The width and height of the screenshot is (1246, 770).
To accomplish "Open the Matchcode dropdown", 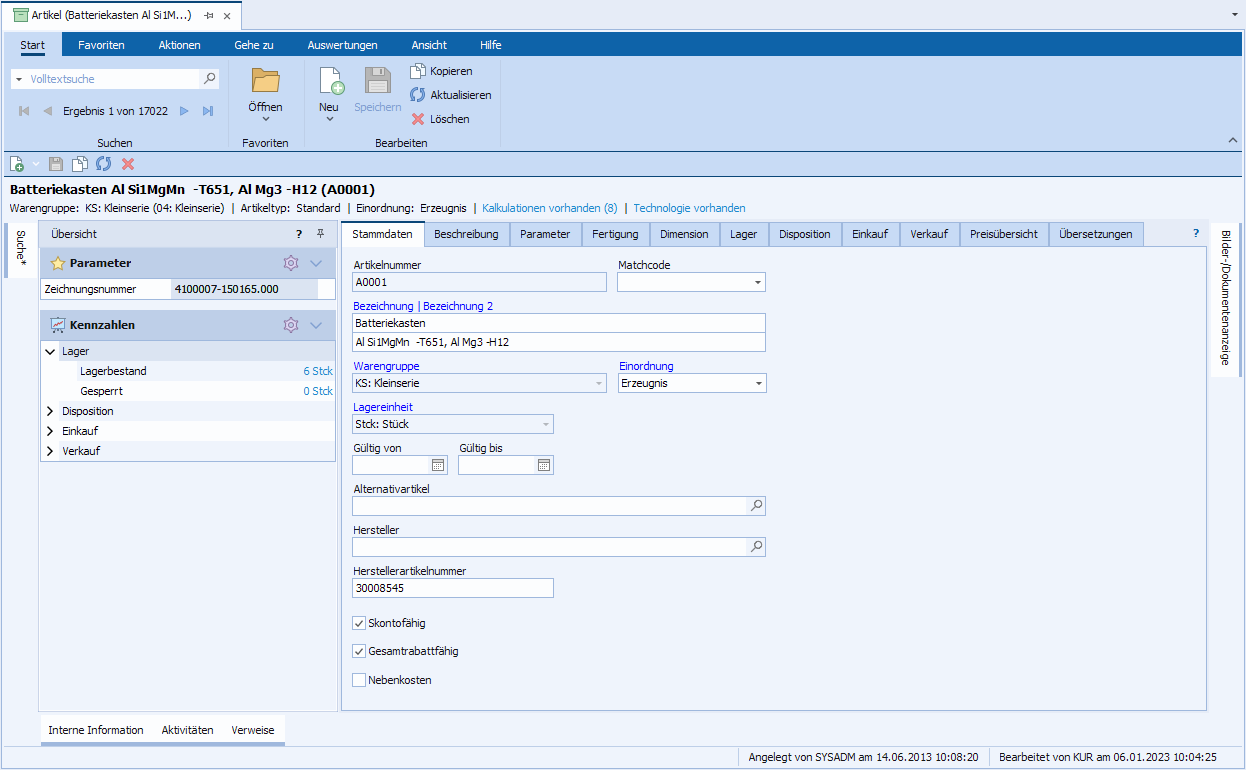I will coord(757,283).
